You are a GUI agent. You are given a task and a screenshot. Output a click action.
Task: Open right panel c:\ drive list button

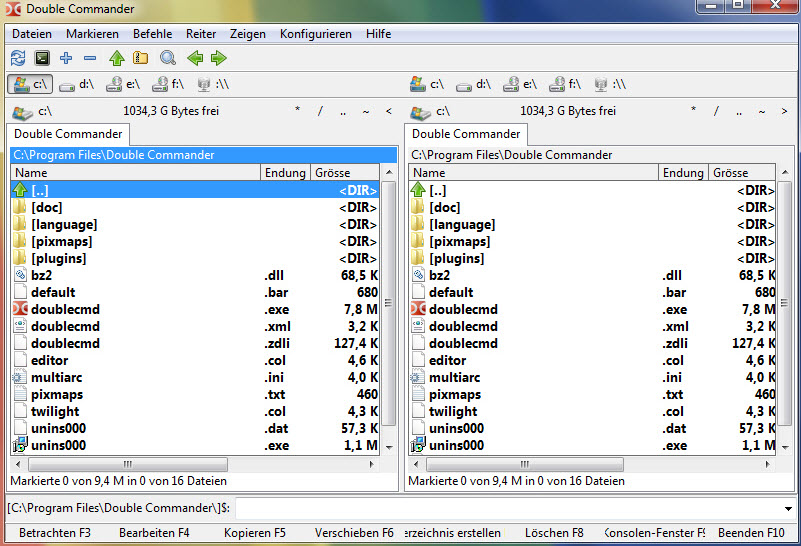point(430,112)
